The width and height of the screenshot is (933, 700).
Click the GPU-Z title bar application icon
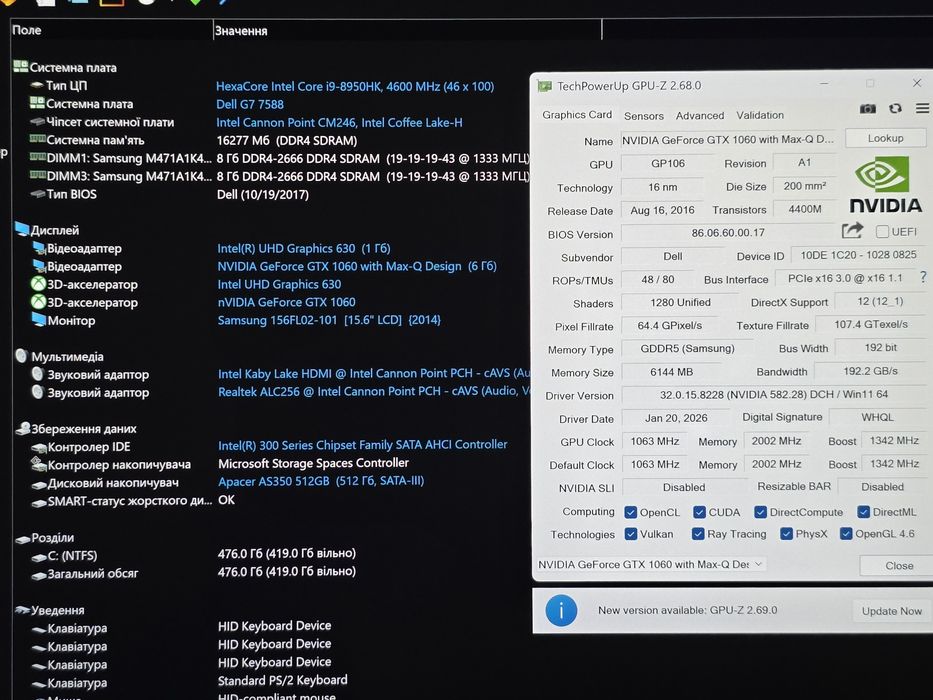(544, 86)
